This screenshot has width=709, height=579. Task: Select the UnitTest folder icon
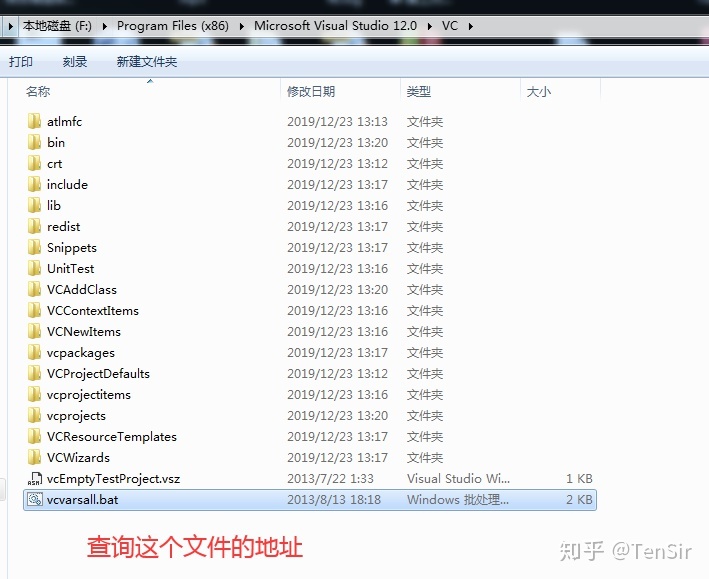pyautogui.click(x=34, y=268)
